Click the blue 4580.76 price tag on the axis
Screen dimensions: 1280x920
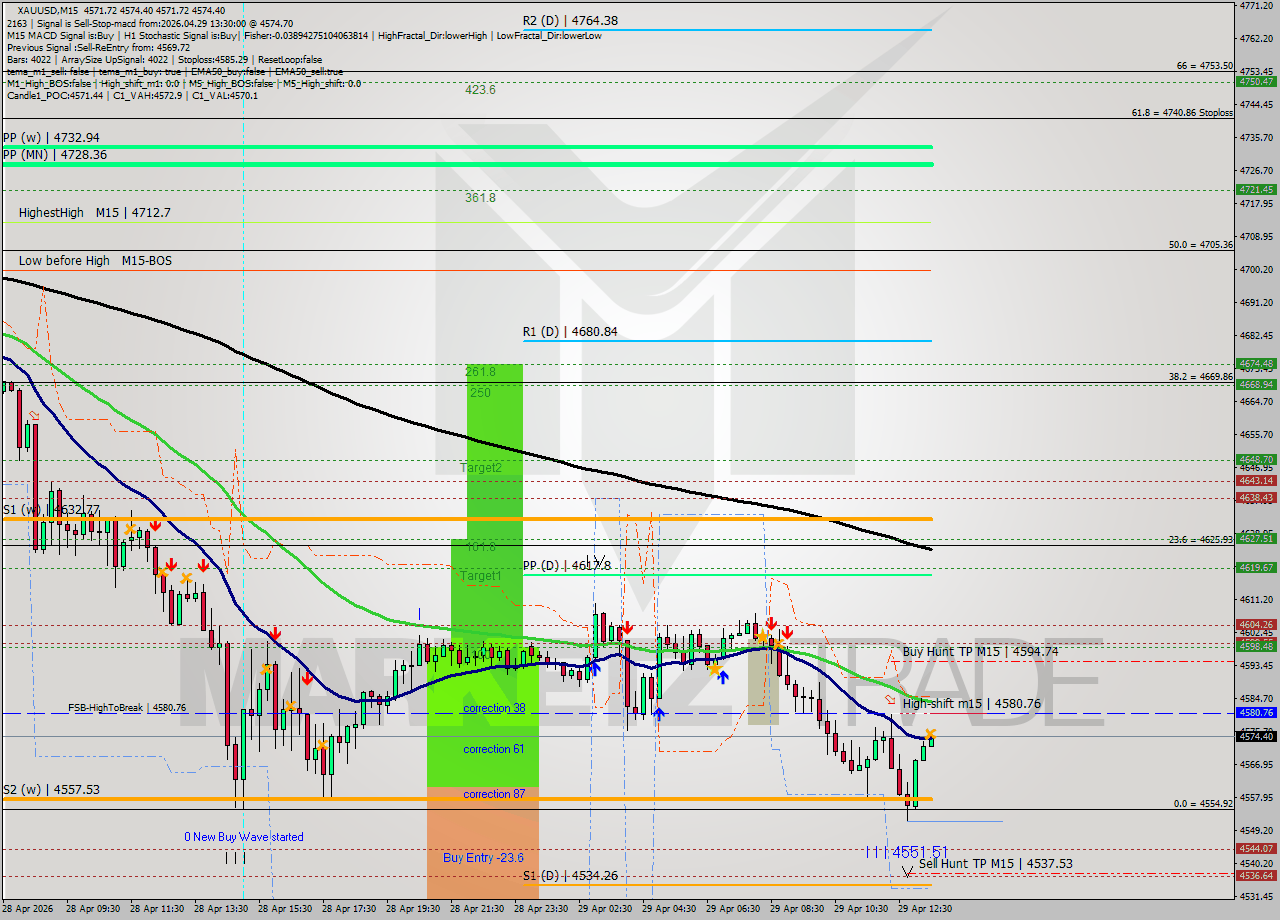click(x=1257, y=713)
